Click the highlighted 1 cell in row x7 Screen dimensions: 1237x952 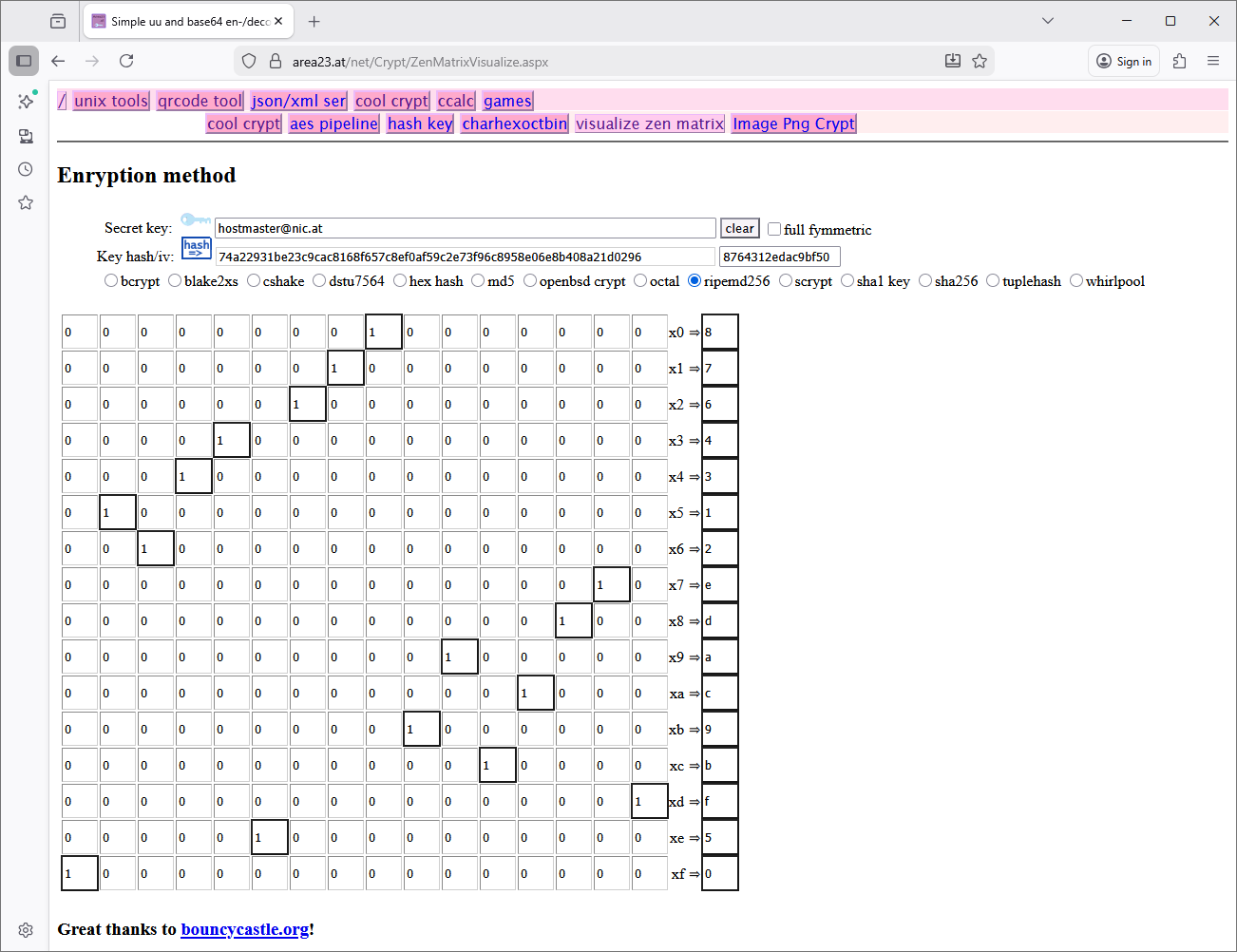tap(612, 584)
